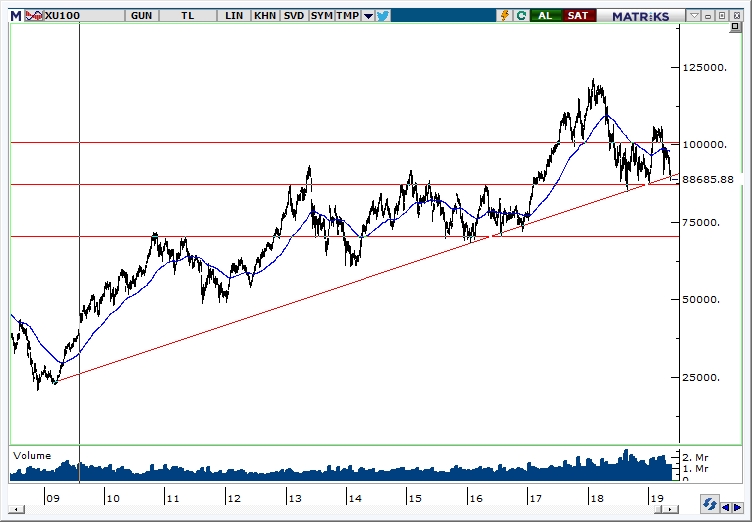Click the small square icon above price axis
752x522 pixels.
735,27
